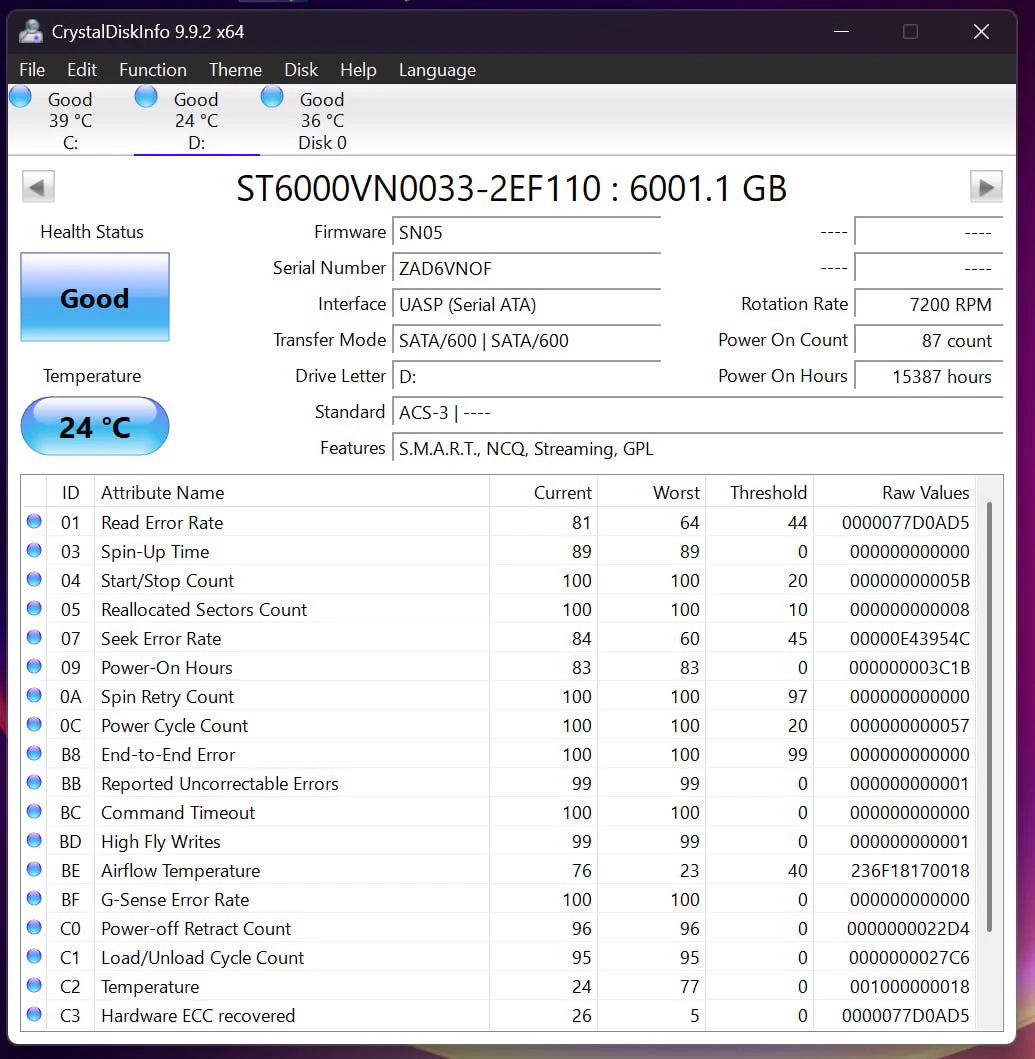1035x1059 pixels.
Task: Open the Help menu
Action: 358,70
